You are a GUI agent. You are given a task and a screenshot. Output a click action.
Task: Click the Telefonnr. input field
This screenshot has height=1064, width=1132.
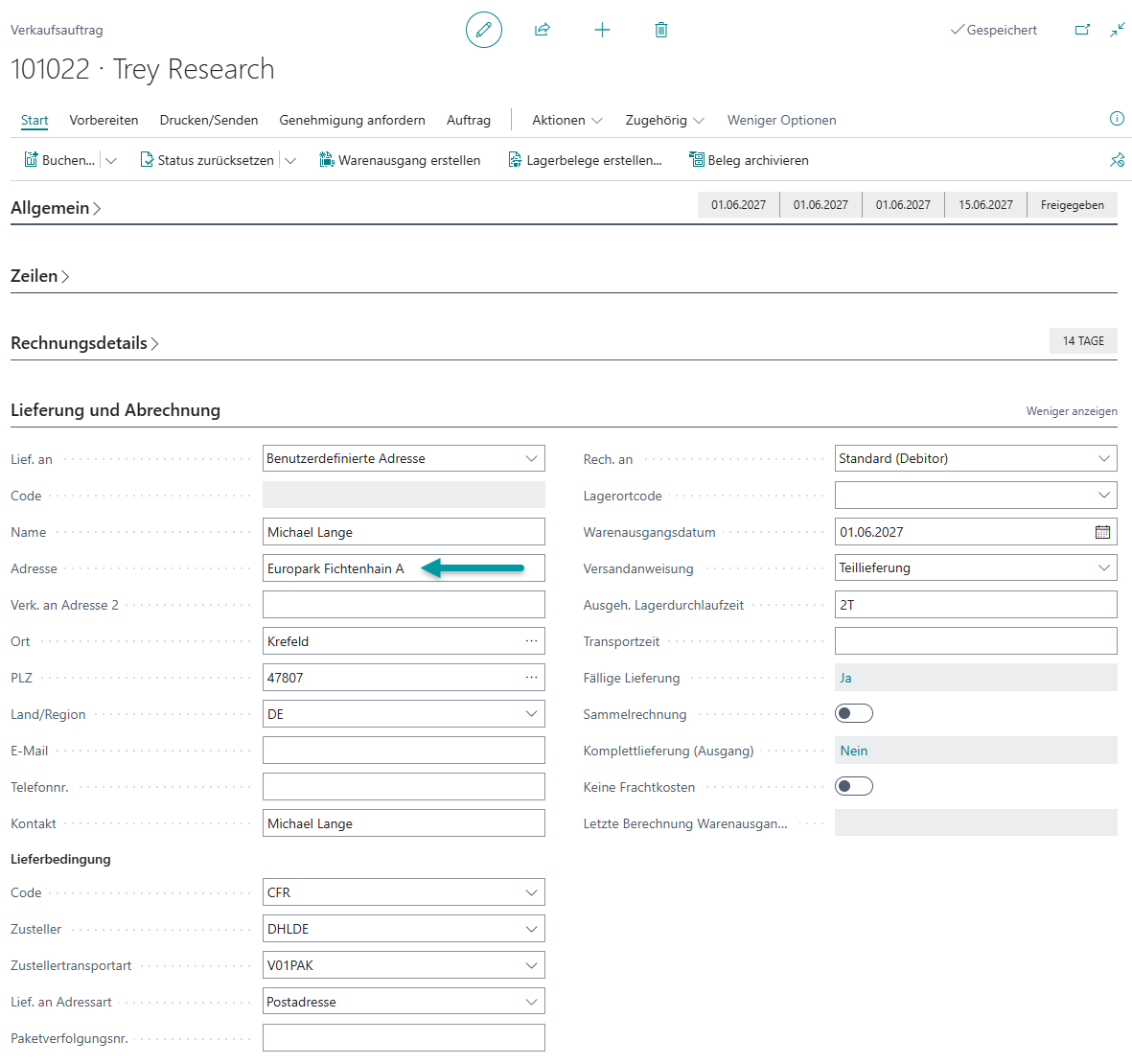(x=404, y=787)
